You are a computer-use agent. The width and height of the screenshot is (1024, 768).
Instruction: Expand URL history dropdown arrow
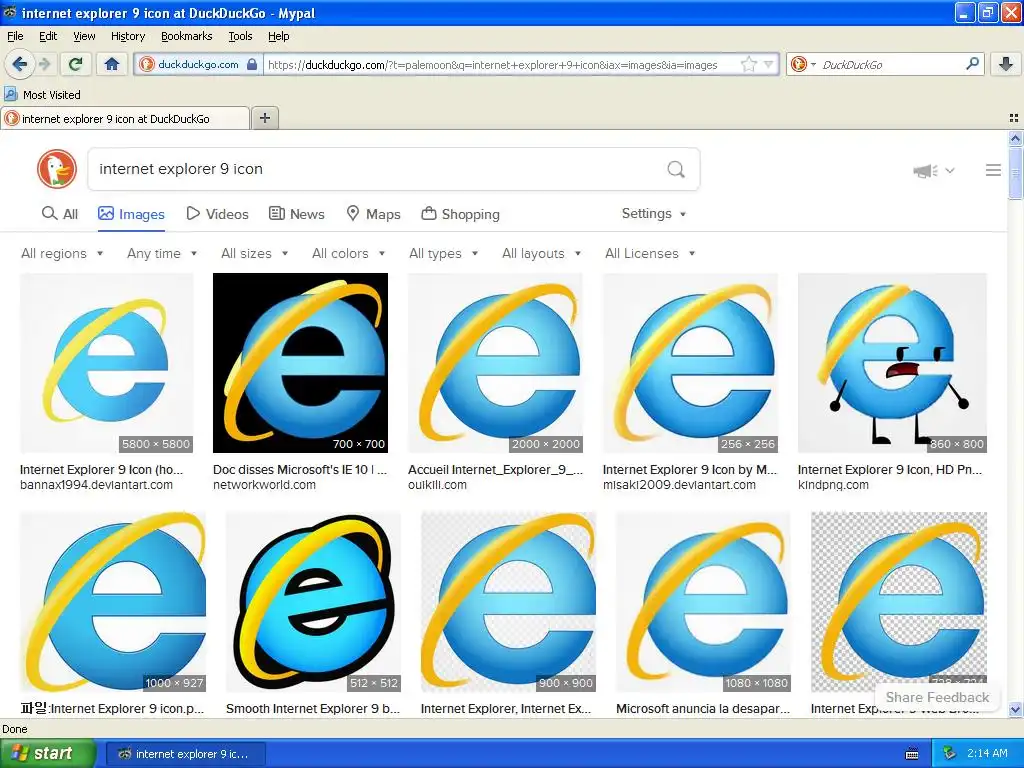tap(769, 64)
